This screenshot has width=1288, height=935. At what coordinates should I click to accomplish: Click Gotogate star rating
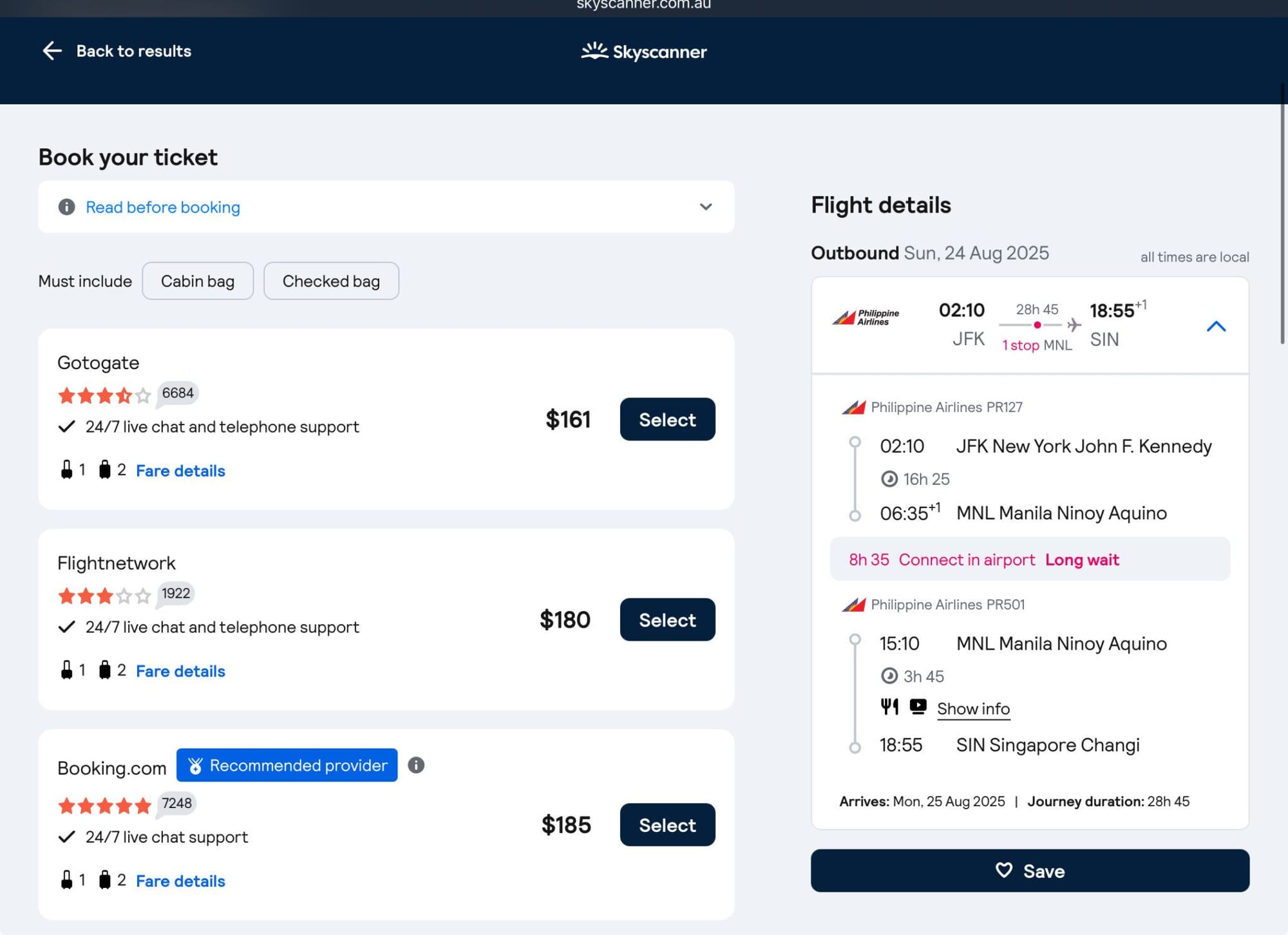(x=104, y=395)
